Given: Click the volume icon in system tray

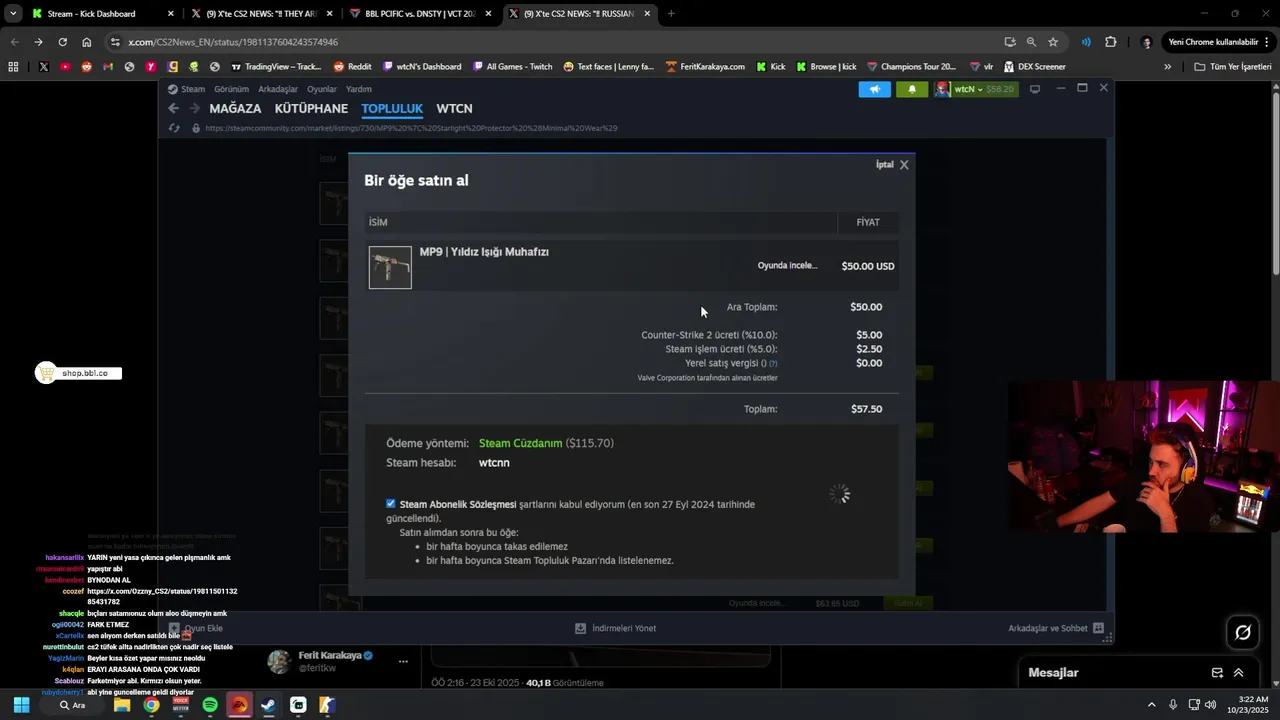Looking at the screenshot, I should tap(1211, 705).
